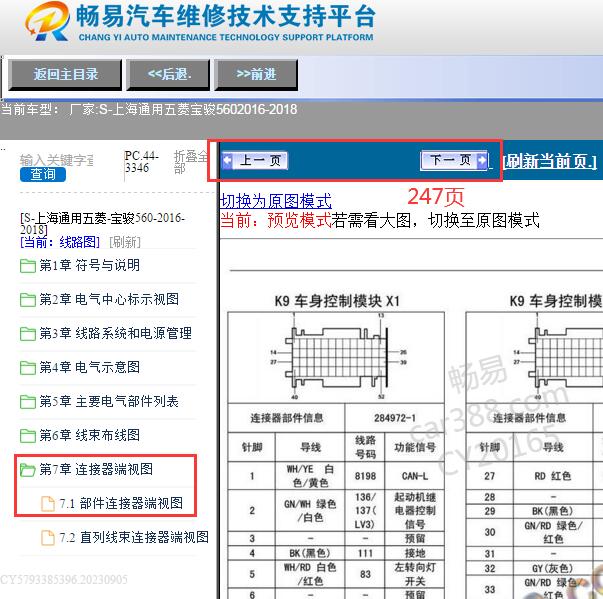The image size is (603, 599).
Task: Click the left arrow icon beside 上一页
Action: click(x=228, y=160)
